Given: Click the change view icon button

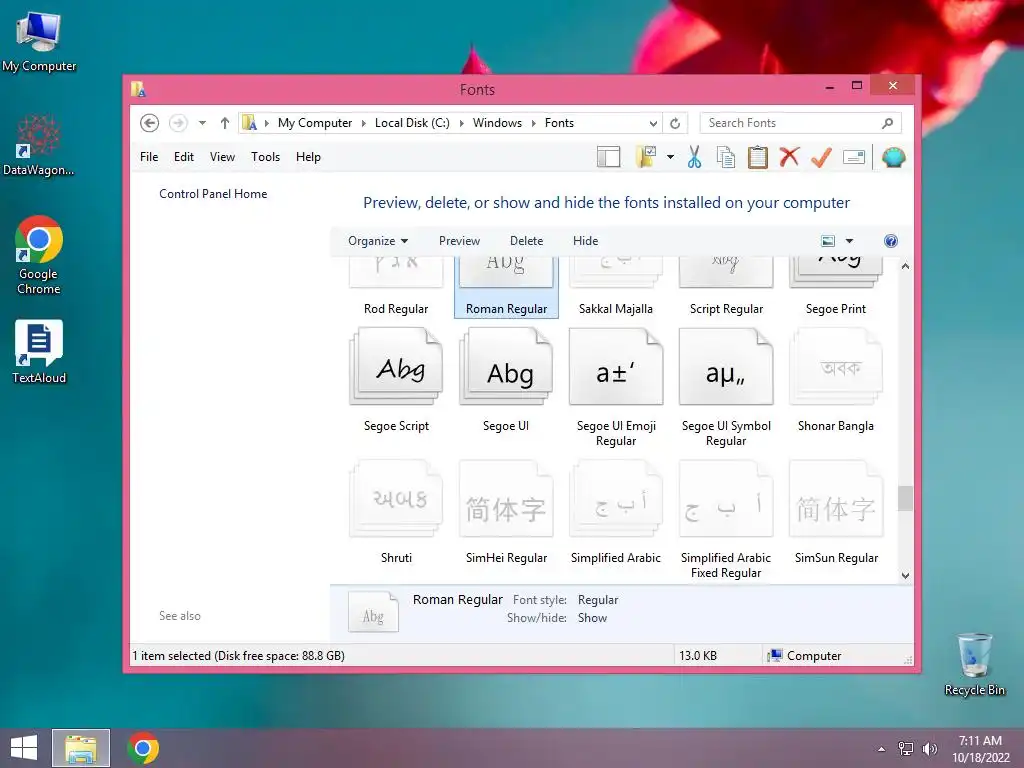Looking at the screenshot, I should [827, 241].
